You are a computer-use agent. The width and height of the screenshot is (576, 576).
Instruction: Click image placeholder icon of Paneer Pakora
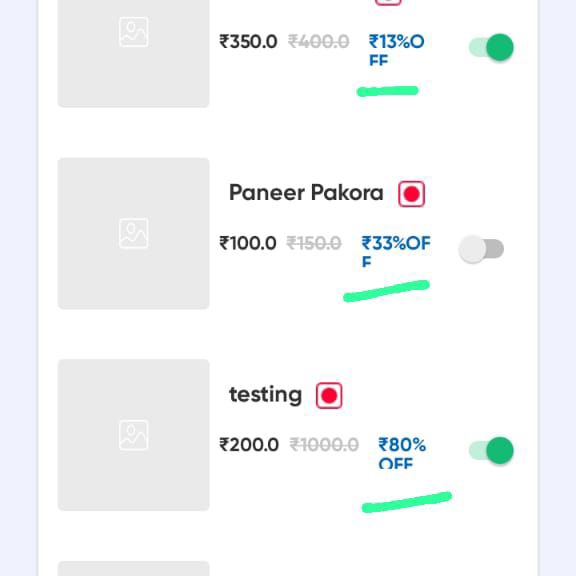pyautogui.click(x=134, y=233)
